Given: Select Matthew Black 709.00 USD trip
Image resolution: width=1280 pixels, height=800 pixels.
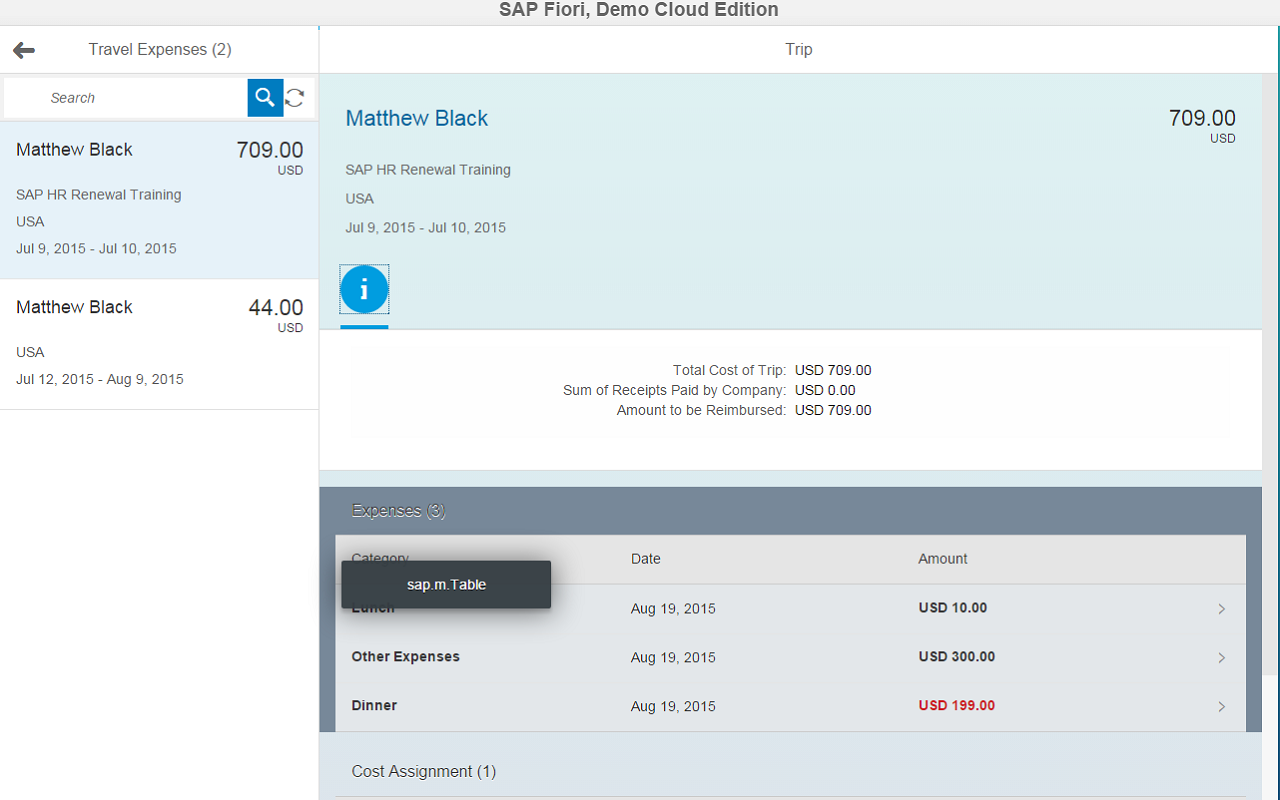Looking at the screenshot, I should [159, 199].
